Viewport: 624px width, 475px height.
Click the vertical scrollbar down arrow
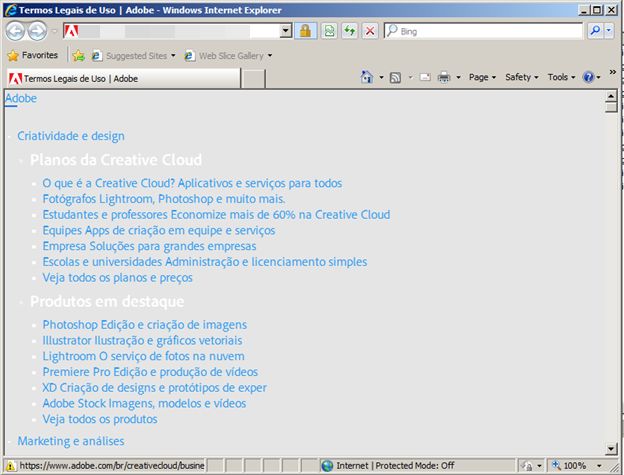pyautogui.click(x=611, y=450)
